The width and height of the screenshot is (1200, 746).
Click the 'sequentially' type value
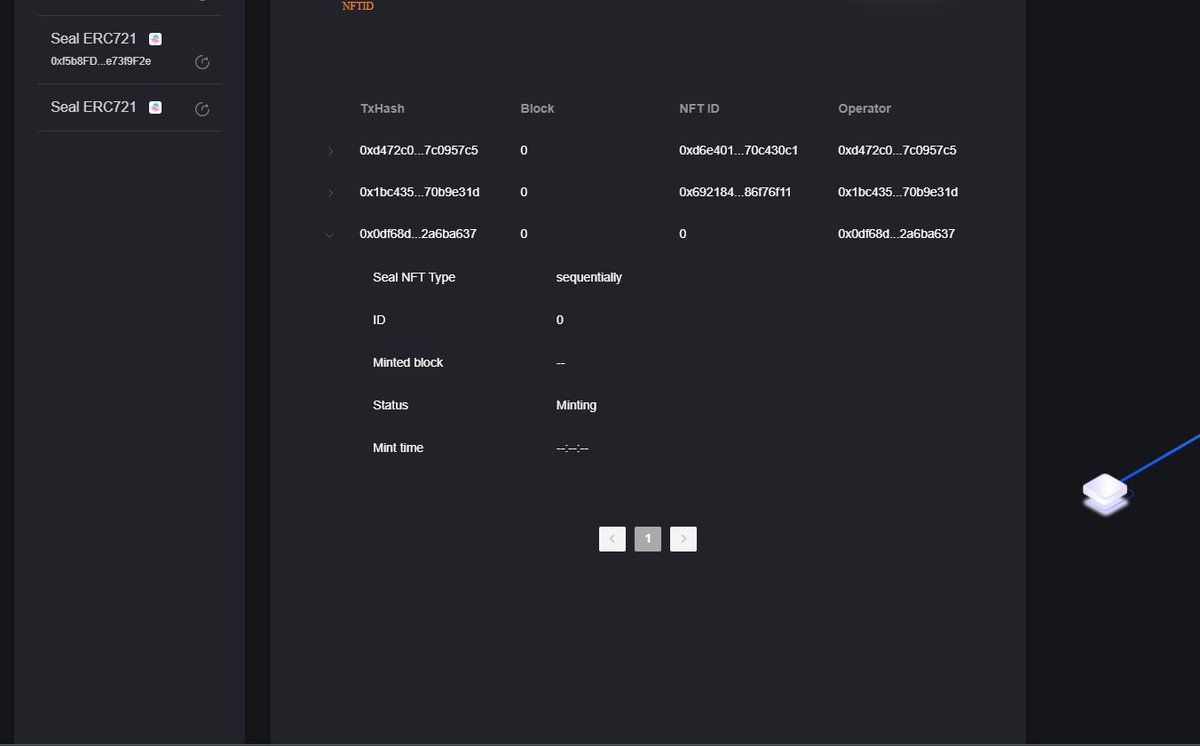pyautogui.click(x=589, y=277)
